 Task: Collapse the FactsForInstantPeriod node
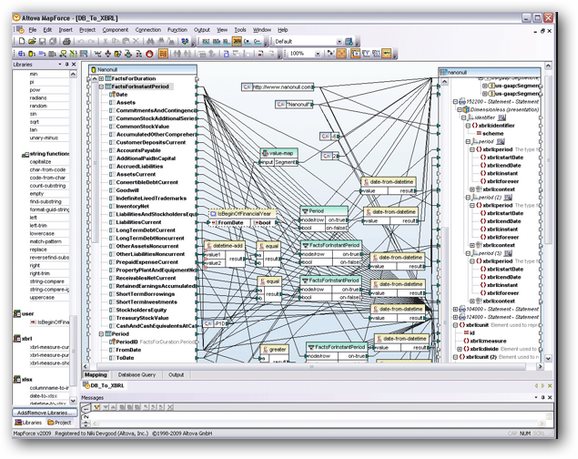point(101,87)
